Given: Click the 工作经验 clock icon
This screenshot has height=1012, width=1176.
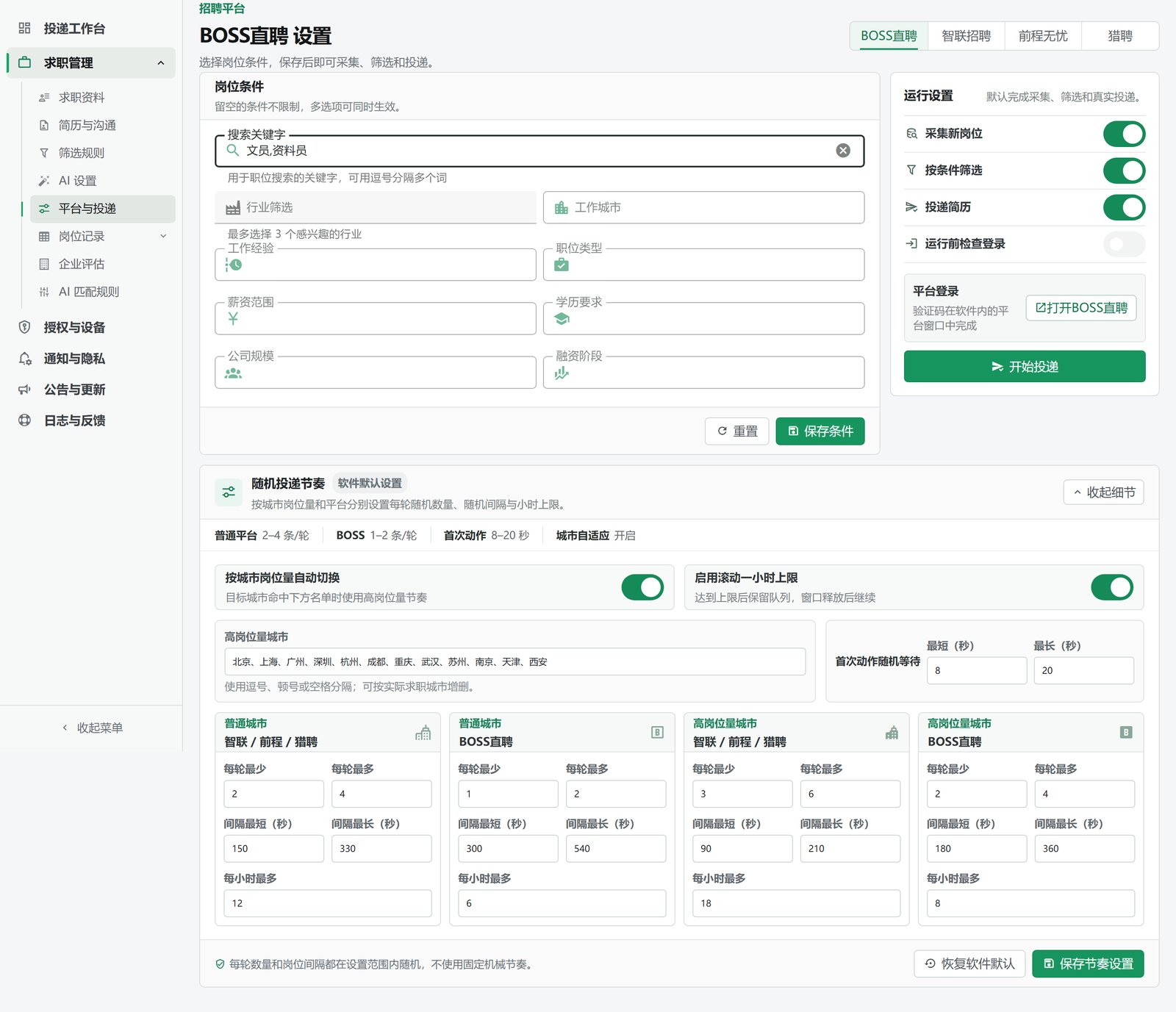Looking at the screenshot, I should 234,265.
